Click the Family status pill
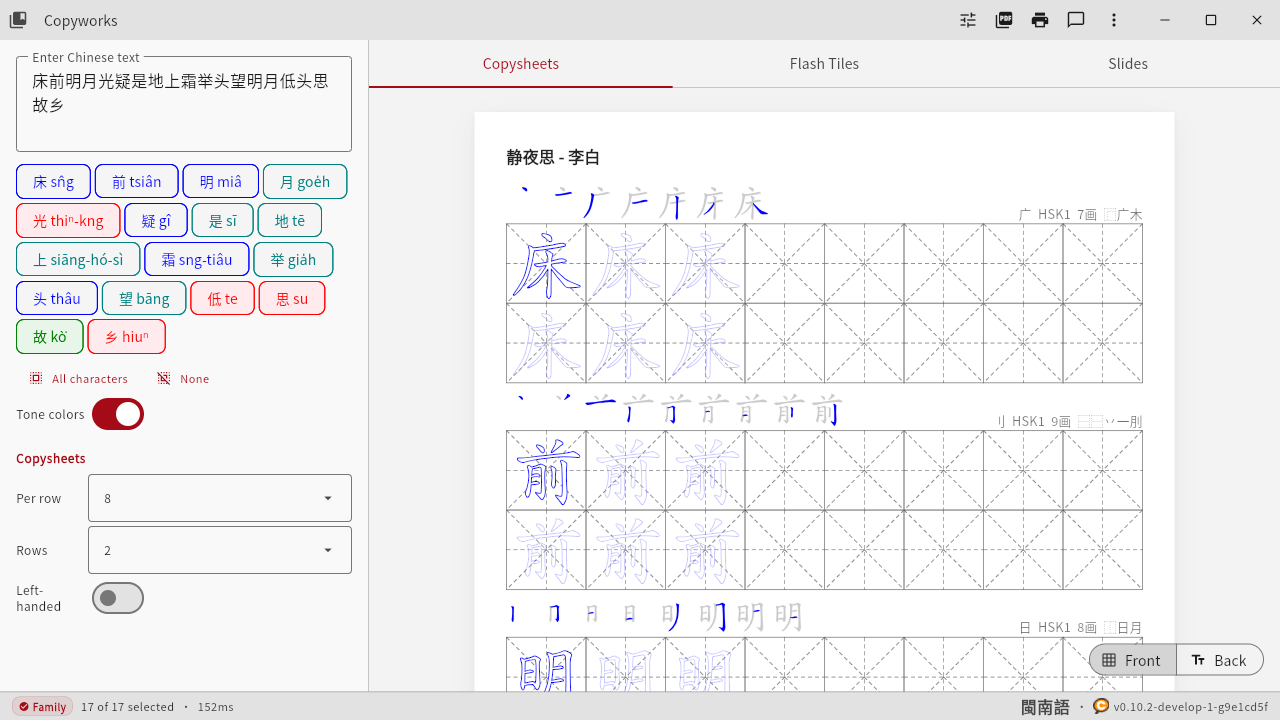The width and height of the screenshot is (1280, 720). point(42,706)
